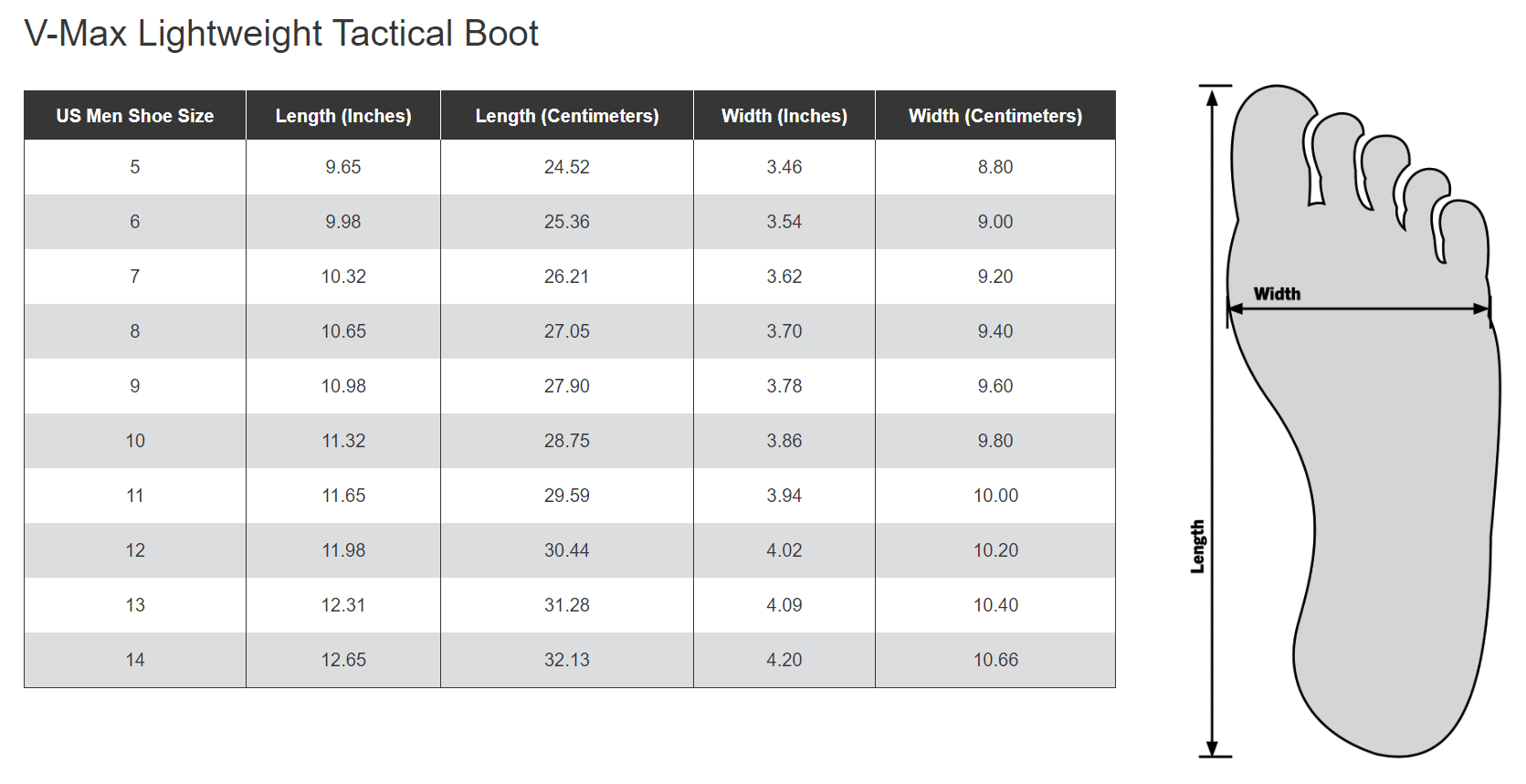Viewport: 1526px width, 784px height.
Task: Select the US Men Shoe Size header
Action: [135, 116]
